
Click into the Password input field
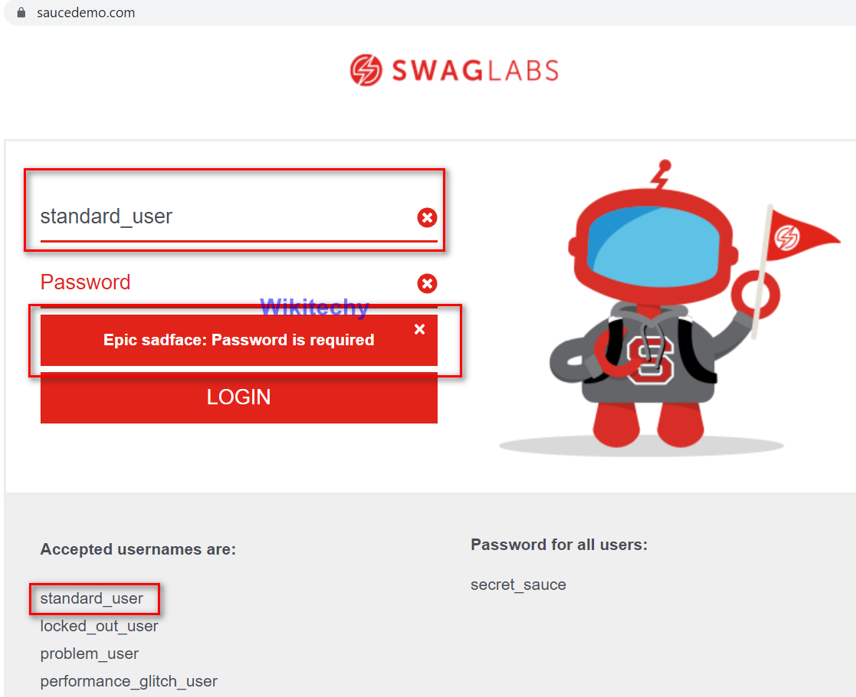pyautogui.click(x=220, y=283)
